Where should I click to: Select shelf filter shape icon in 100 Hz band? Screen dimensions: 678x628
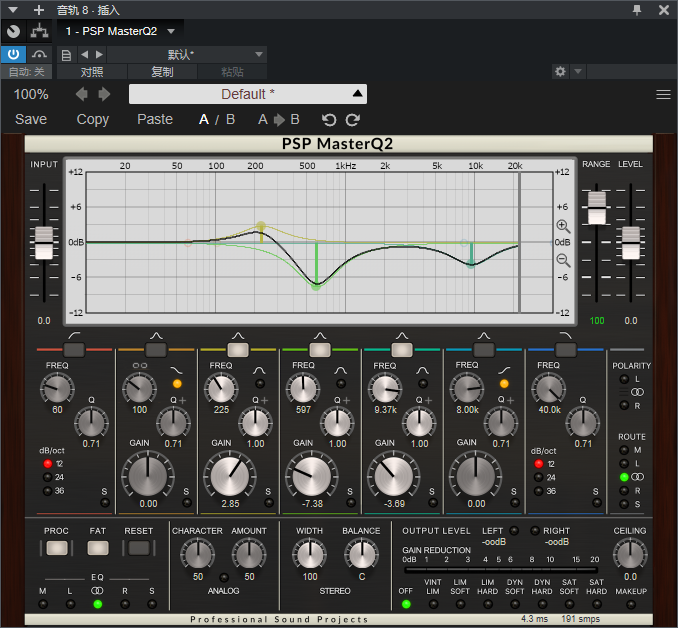click(176, 371)
